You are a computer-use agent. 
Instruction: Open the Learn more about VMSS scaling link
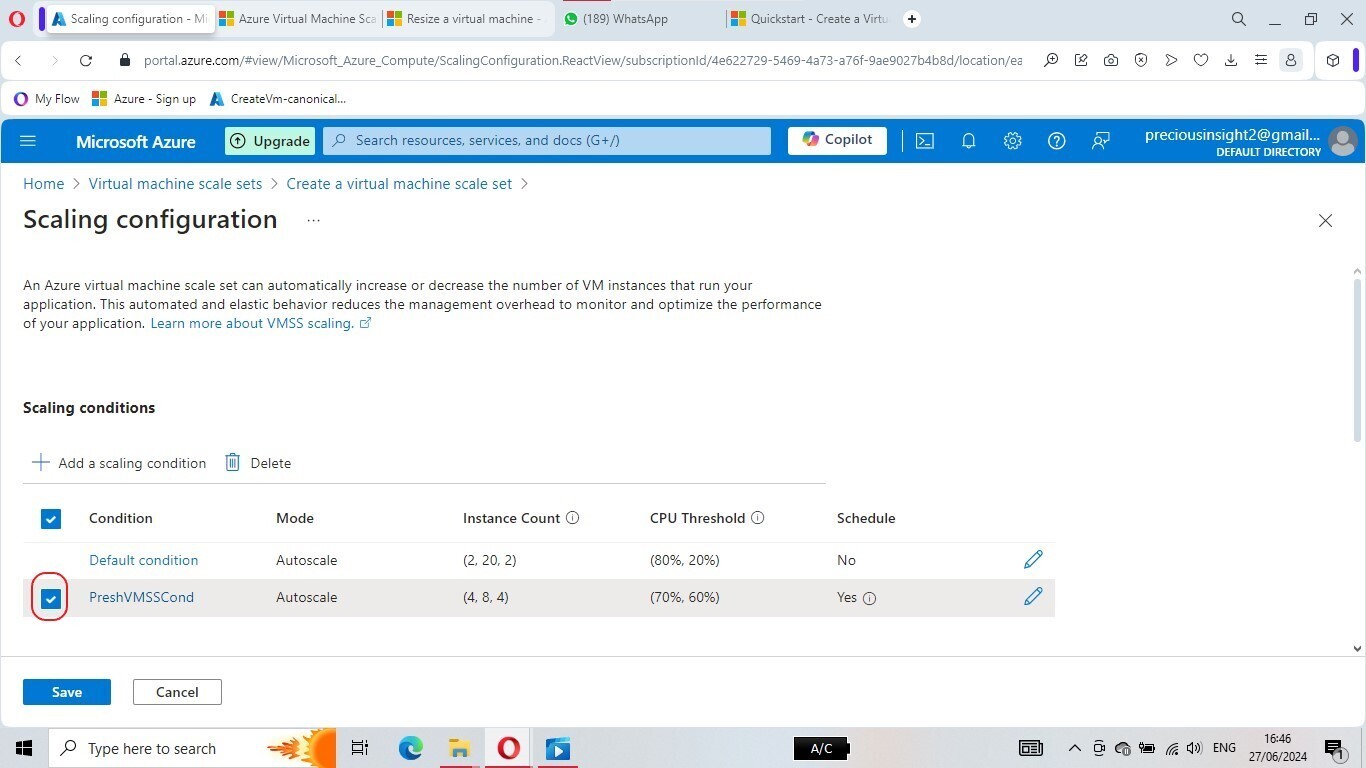[261, 324]
